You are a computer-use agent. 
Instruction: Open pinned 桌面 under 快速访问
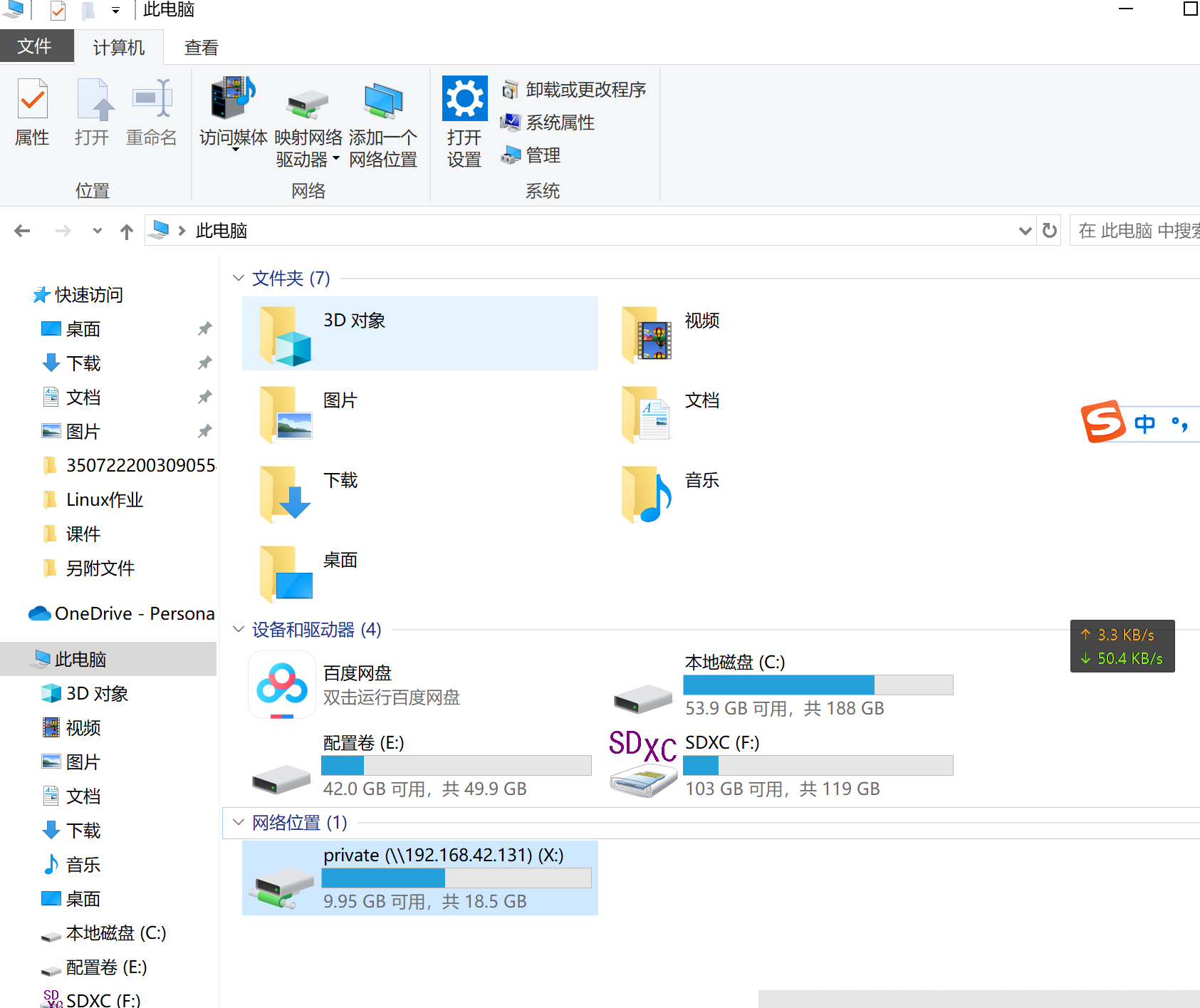click(83, 329)
